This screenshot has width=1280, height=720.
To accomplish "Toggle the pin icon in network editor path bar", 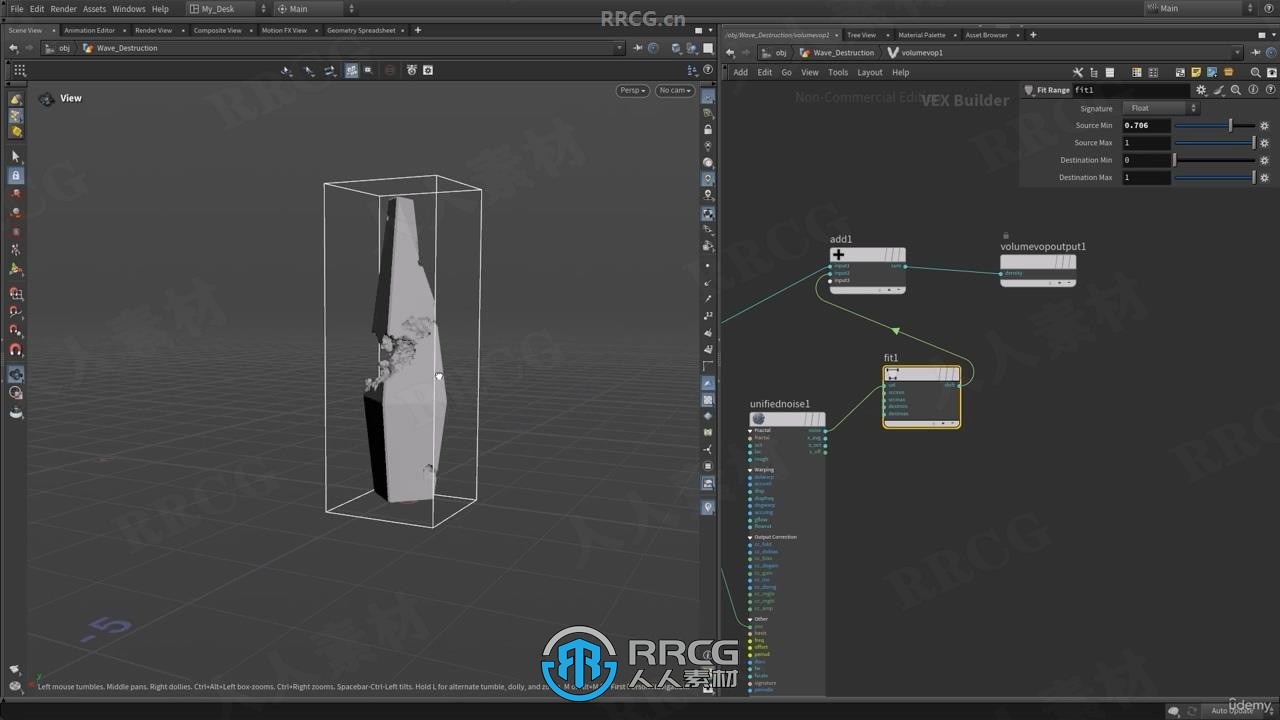I will point(1255,52).
